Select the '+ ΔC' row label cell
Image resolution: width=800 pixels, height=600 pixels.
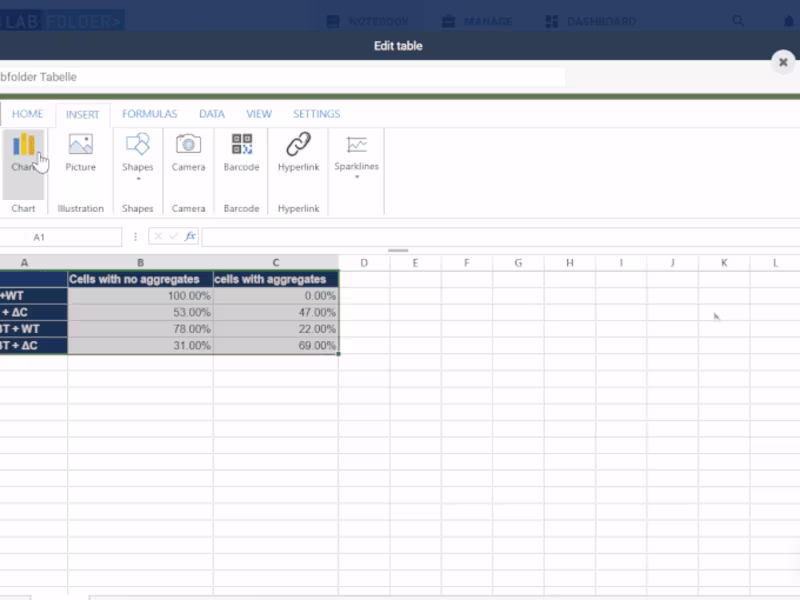coord(34,312)
